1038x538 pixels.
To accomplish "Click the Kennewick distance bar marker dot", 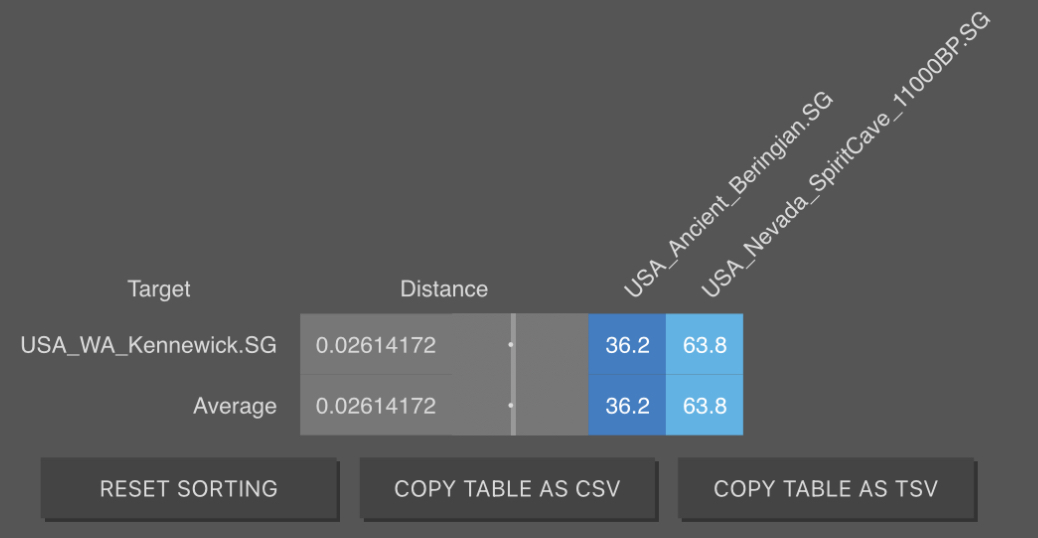I will click(x=510, y=345).
